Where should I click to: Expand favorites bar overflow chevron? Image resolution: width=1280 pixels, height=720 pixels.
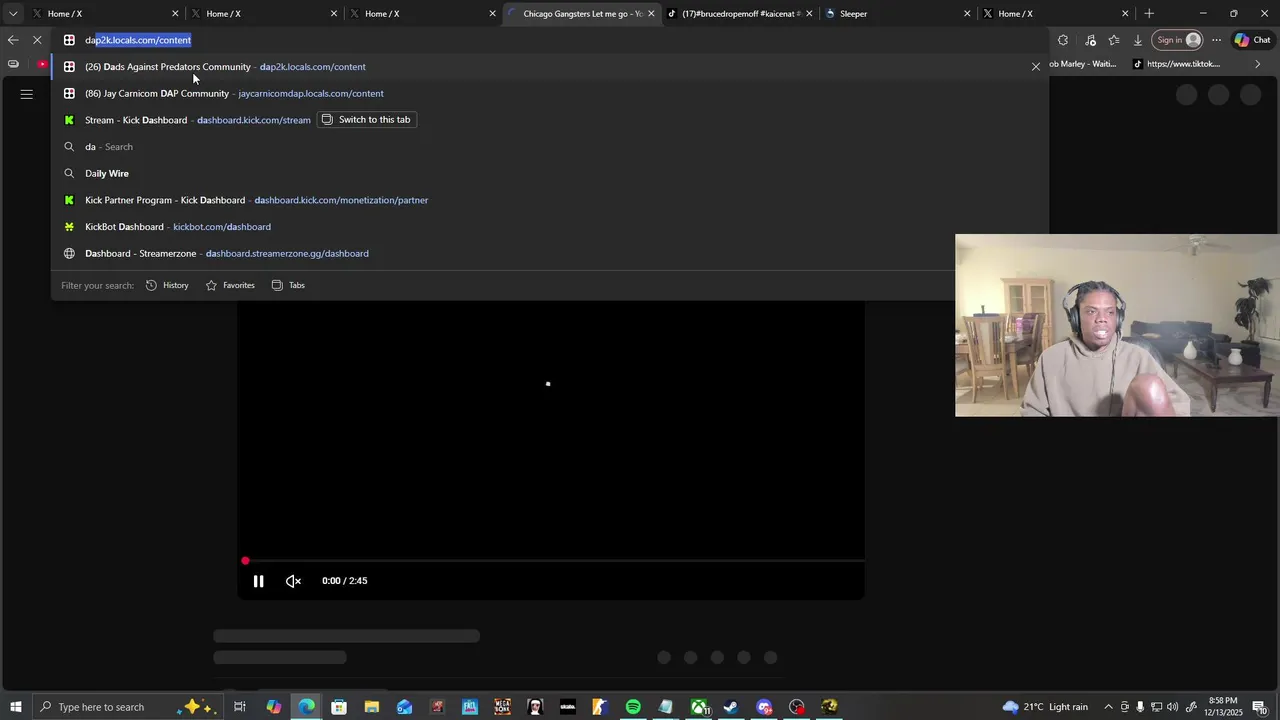(x=1258, y=64)
